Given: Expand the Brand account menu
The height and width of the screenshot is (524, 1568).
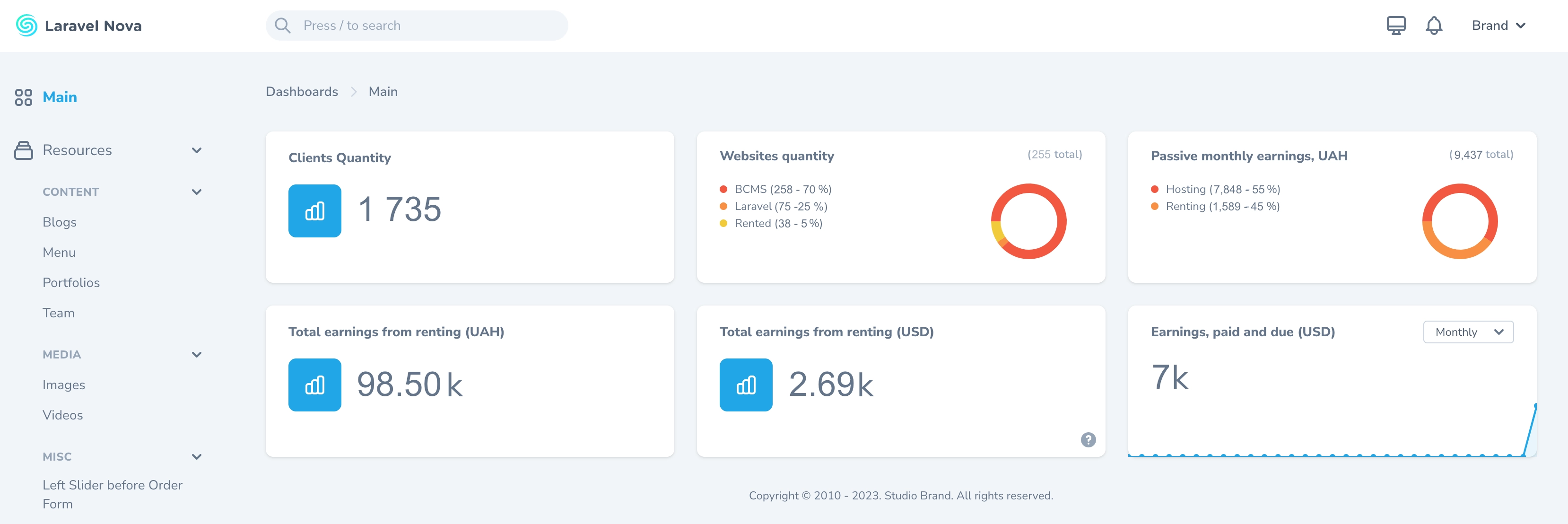Looking at the screenshot, I should 1499,26.
